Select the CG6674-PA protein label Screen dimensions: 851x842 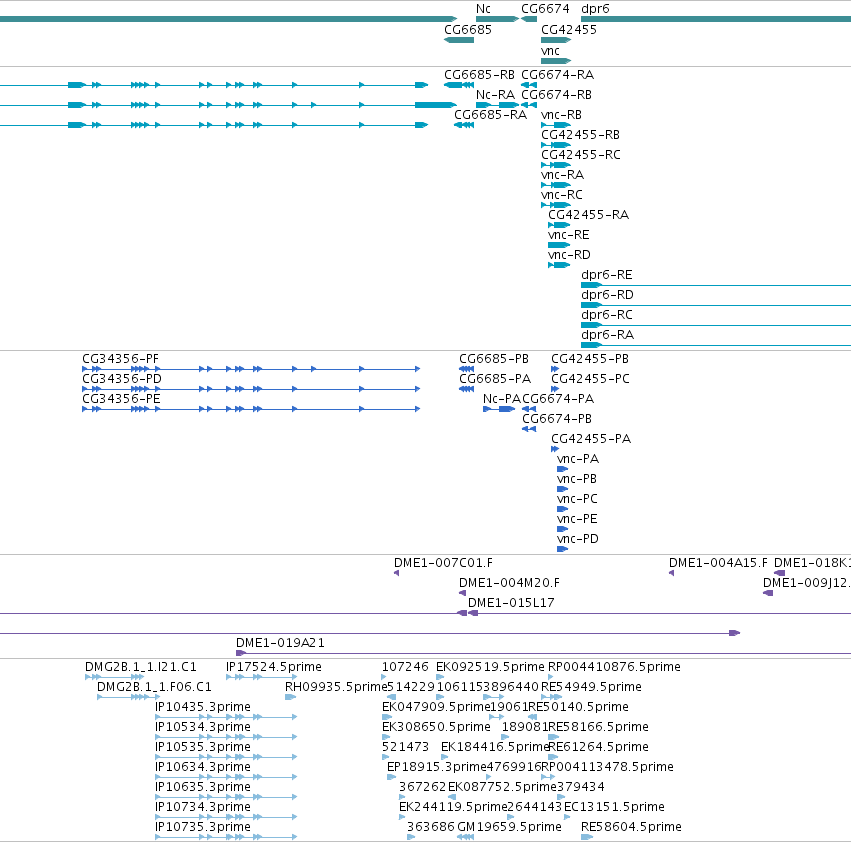pyautogui.click(x=558, y=399)
